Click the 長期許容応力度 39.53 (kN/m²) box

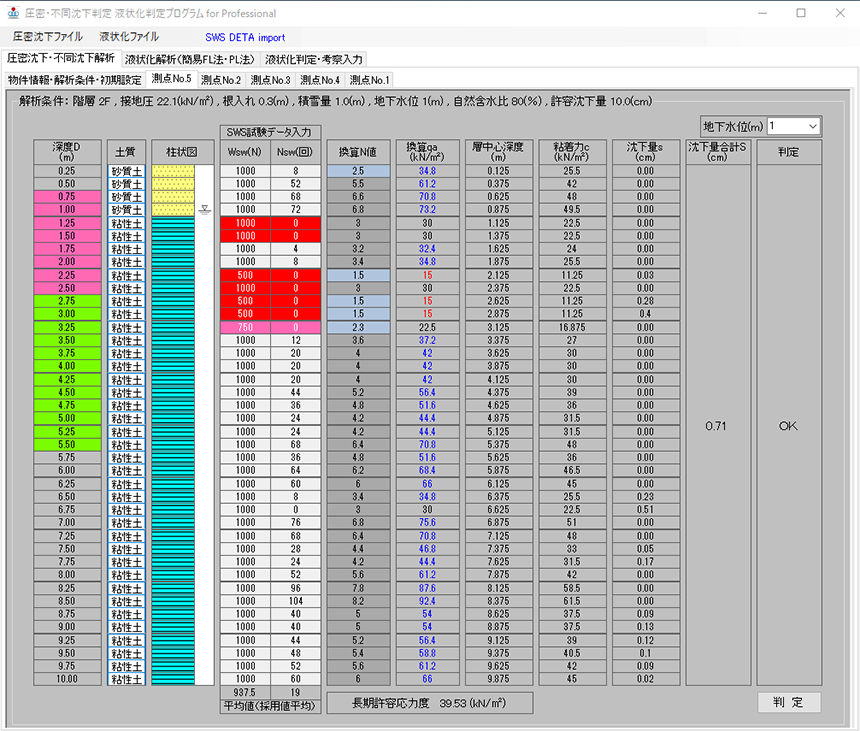coord(429,703)
